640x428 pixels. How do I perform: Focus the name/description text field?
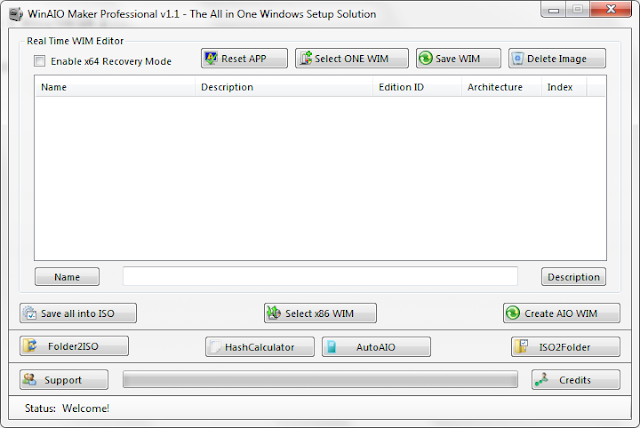point(320,276)
